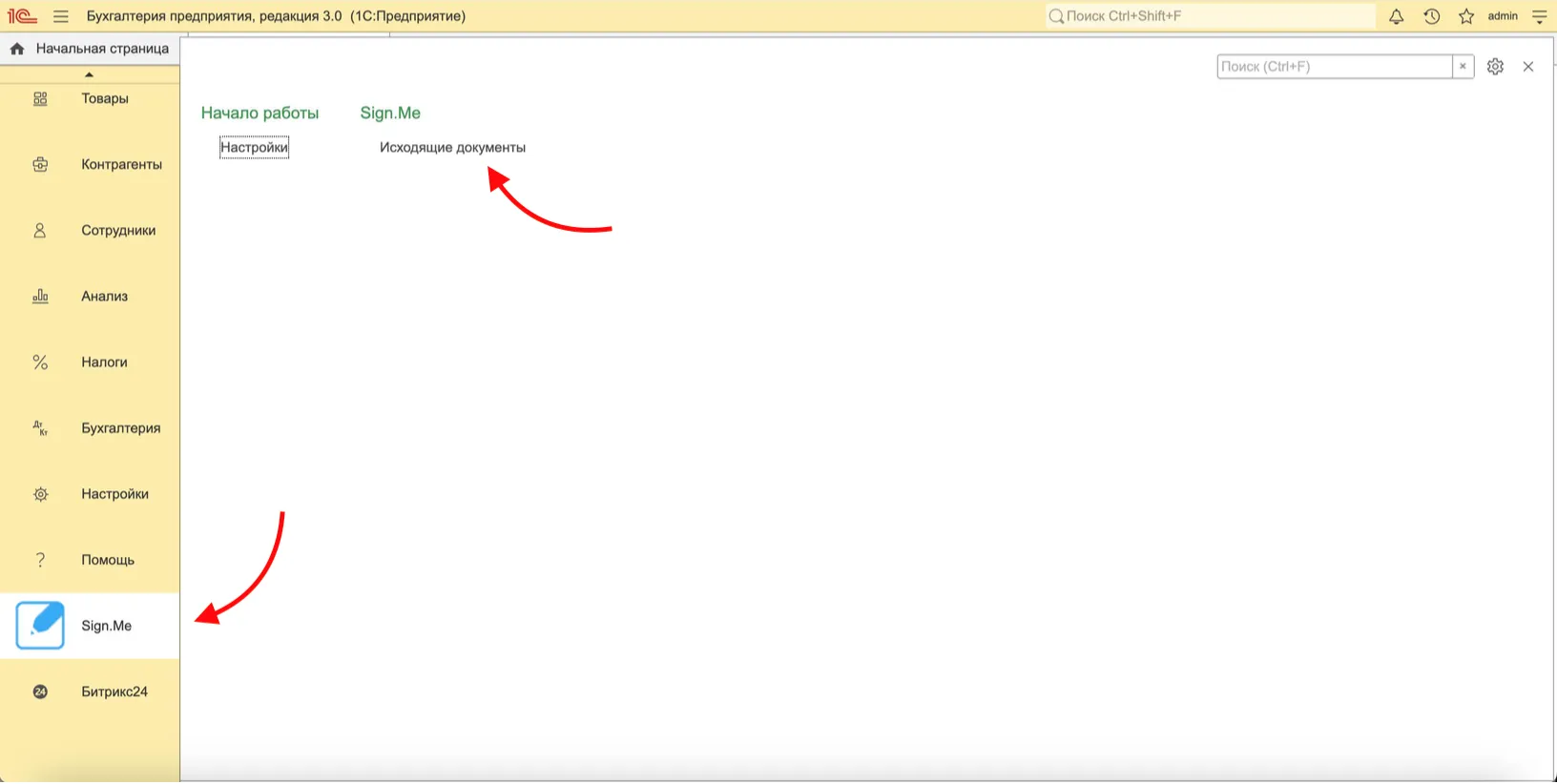Screen dimensions: 1557x784
Task: Open the Товары section
Action: coord(105,98)
